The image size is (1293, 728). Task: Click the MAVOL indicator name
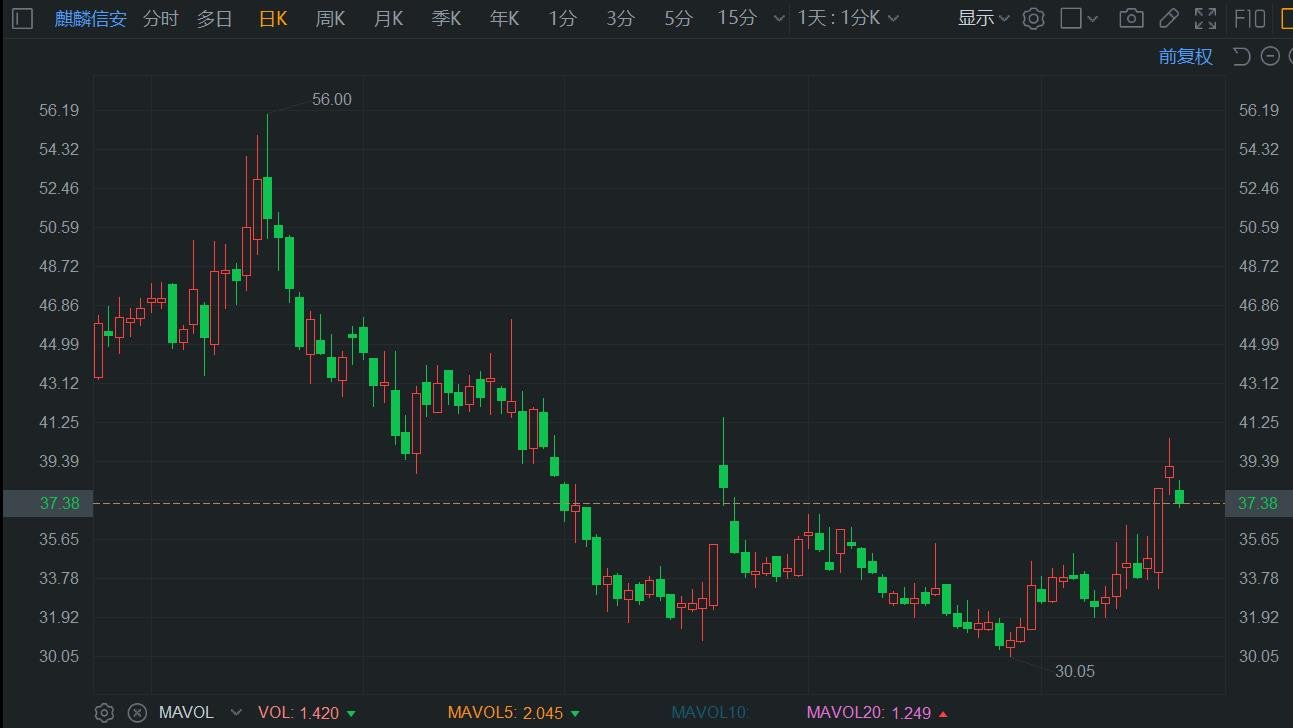tap(186, 713)
